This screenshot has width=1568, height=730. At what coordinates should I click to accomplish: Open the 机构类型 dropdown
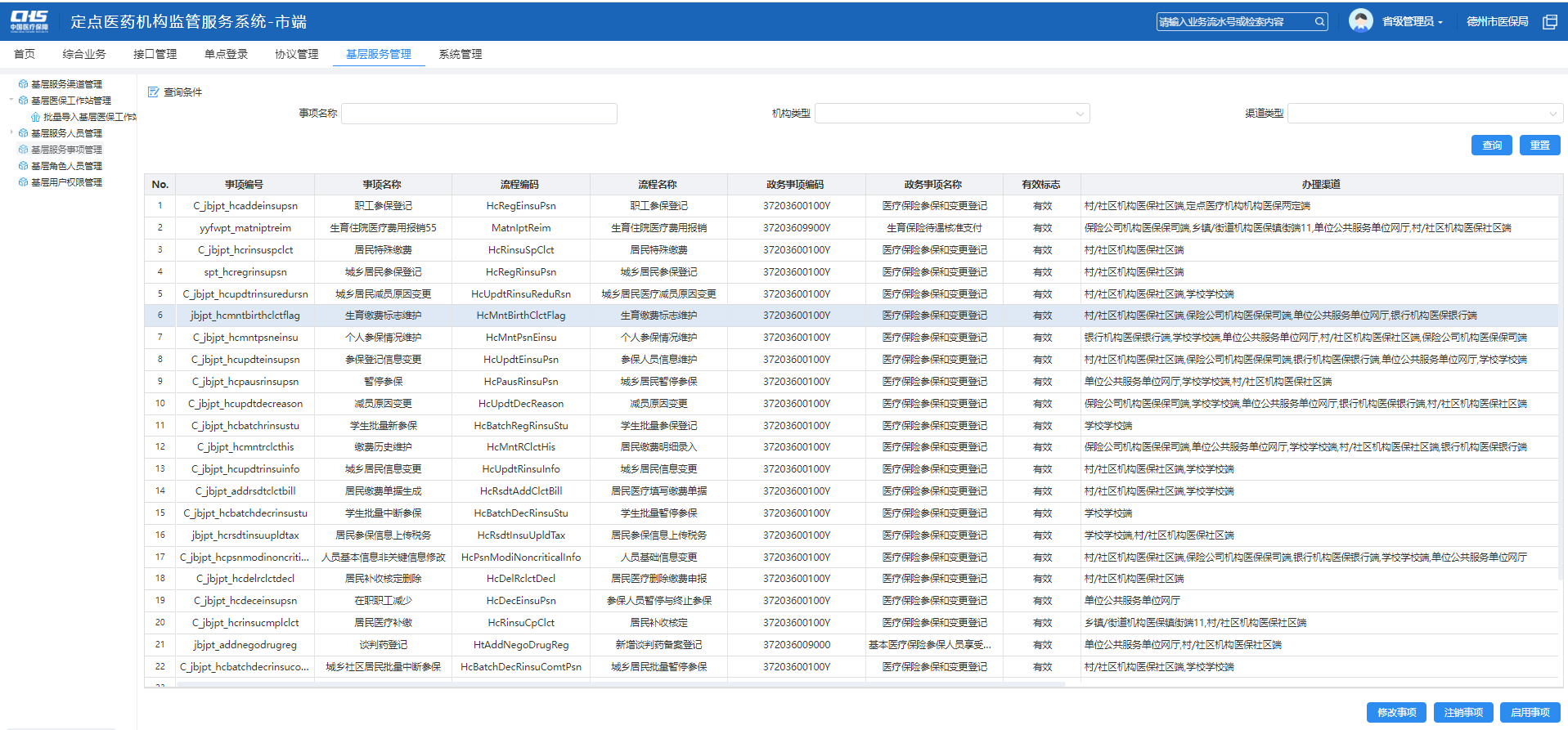tap(952, 114)
